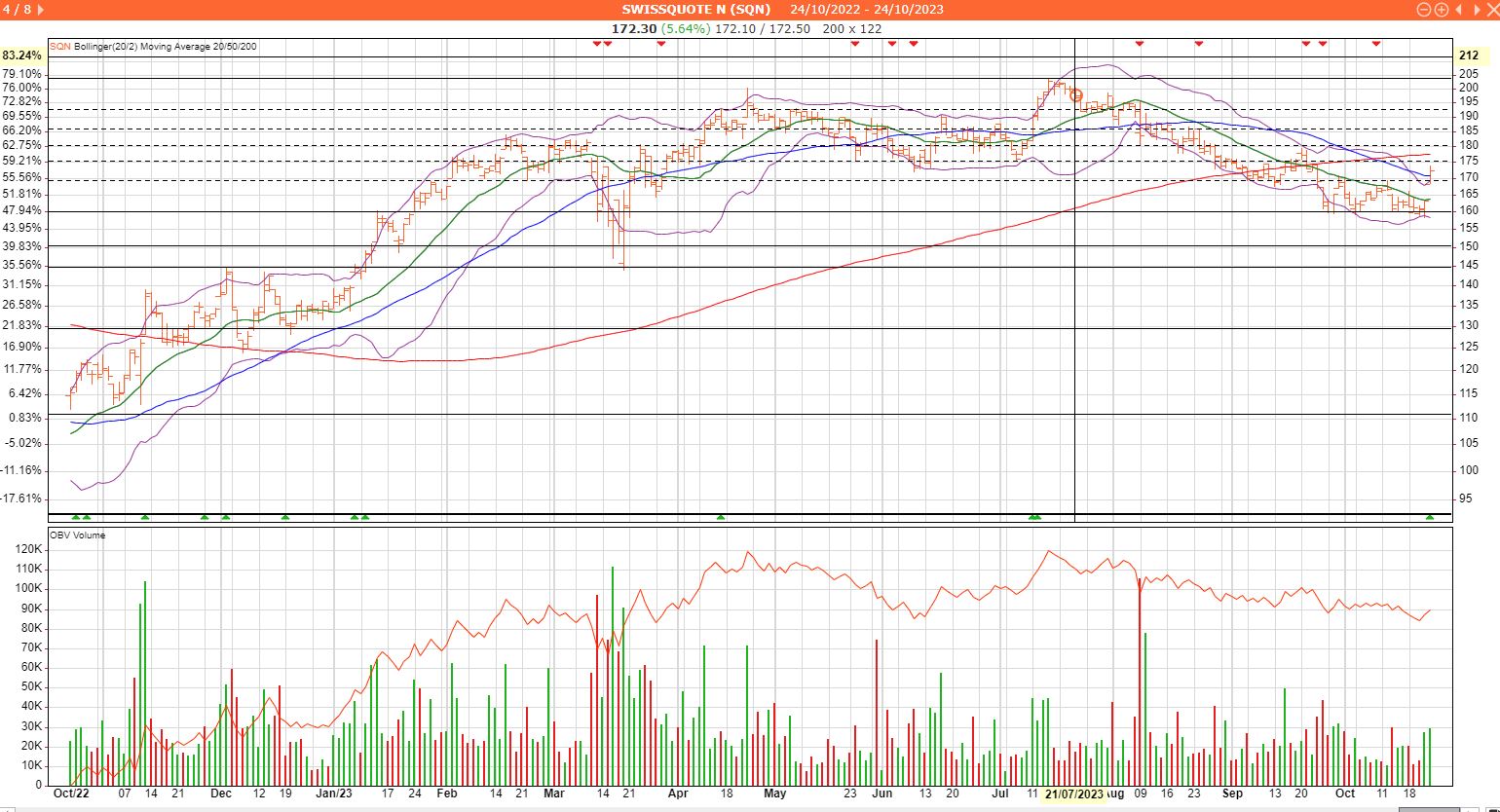This screenshot has height=812, width=1500.
Task: Click the 83.24% percentage scale label
Action: coord(21,55)
